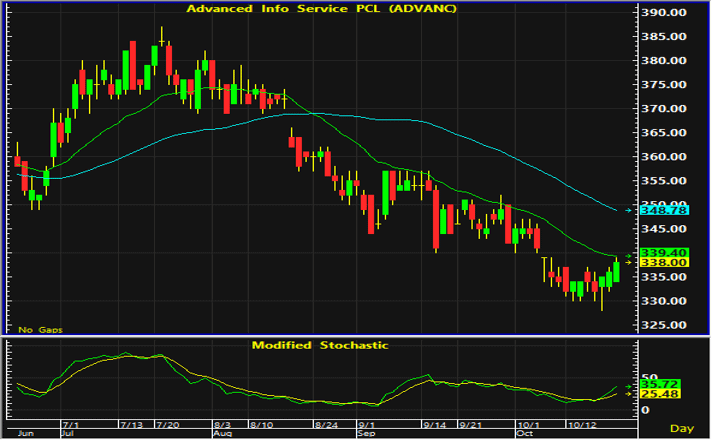The height and width of the screenshot is (440, 712).
Task: Click the 8/10 date axis label
Action: pyautogui.click(x=262, y=425)
